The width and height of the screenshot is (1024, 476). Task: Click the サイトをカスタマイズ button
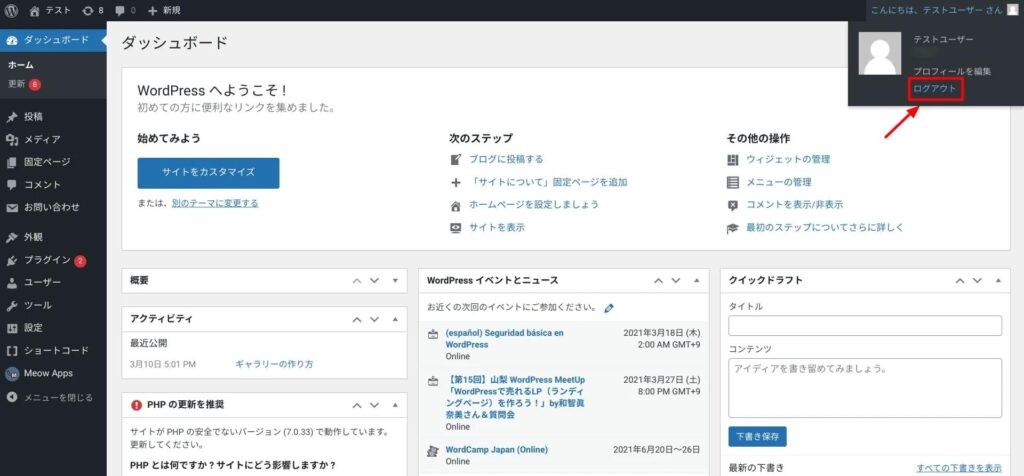pyautogui.click(x=208, y=172)
